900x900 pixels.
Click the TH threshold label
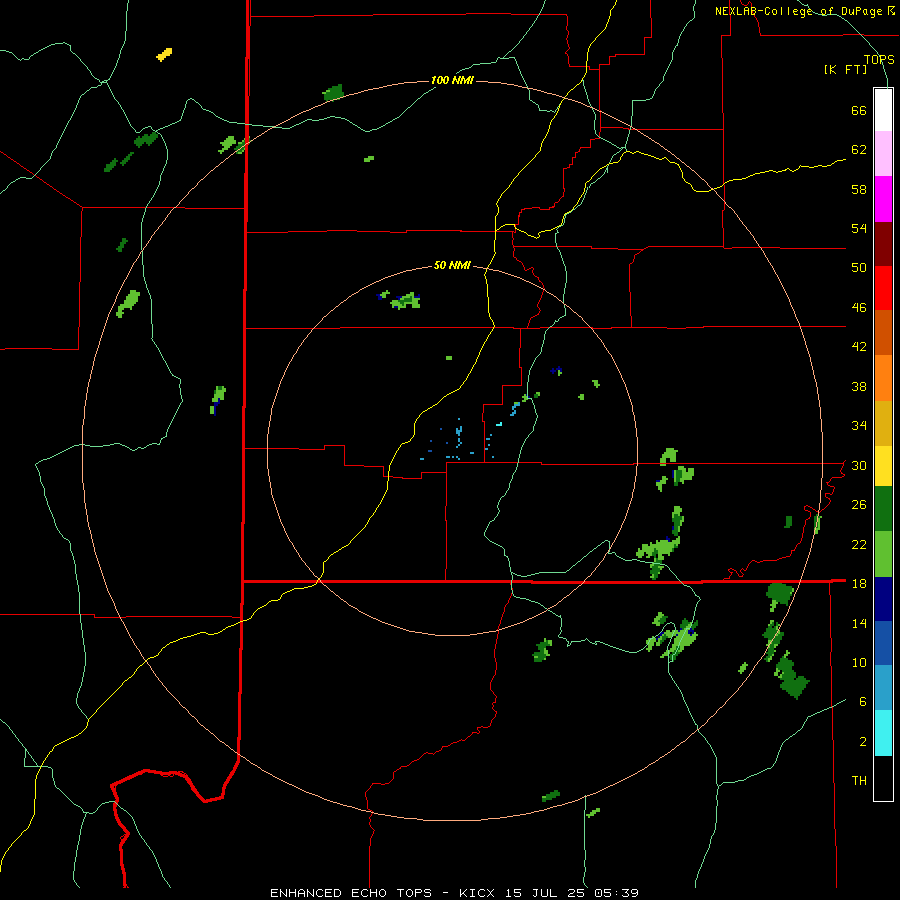click(859, 781)
